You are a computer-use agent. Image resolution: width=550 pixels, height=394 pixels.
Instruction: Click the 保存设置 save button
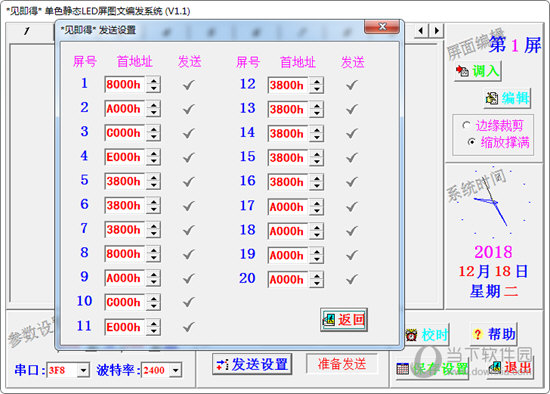tap(432, 369)
